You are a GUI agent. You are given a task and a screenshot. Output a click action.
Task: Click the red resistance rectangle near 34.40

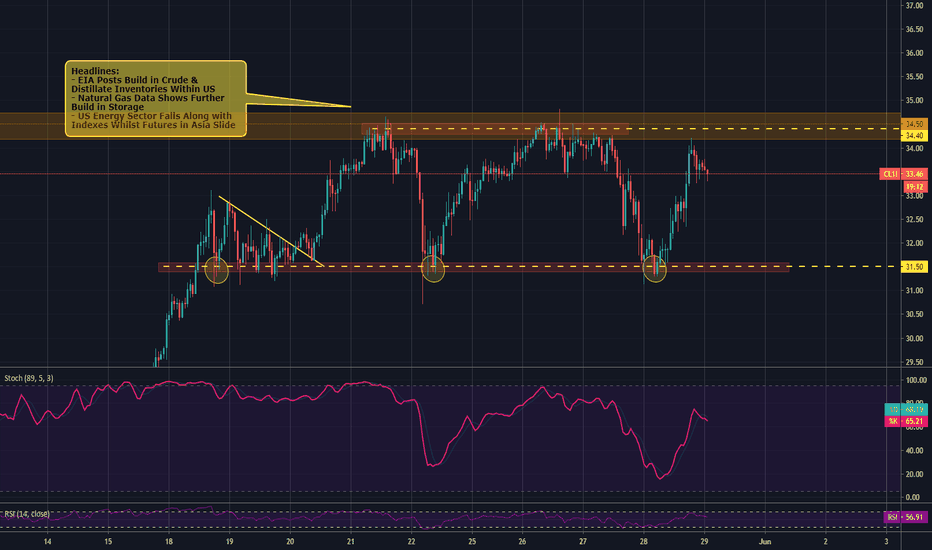(x=495, y=129)
